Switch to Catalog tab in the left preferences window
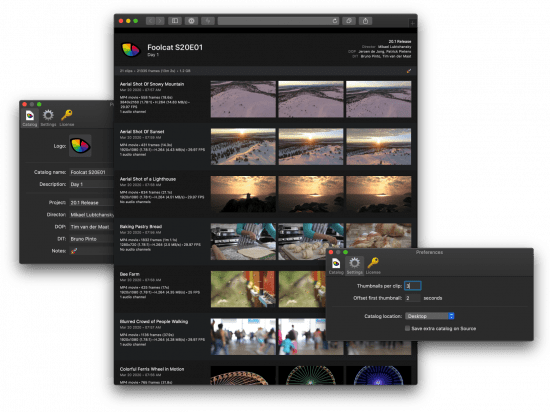 [x=30, y=118]
